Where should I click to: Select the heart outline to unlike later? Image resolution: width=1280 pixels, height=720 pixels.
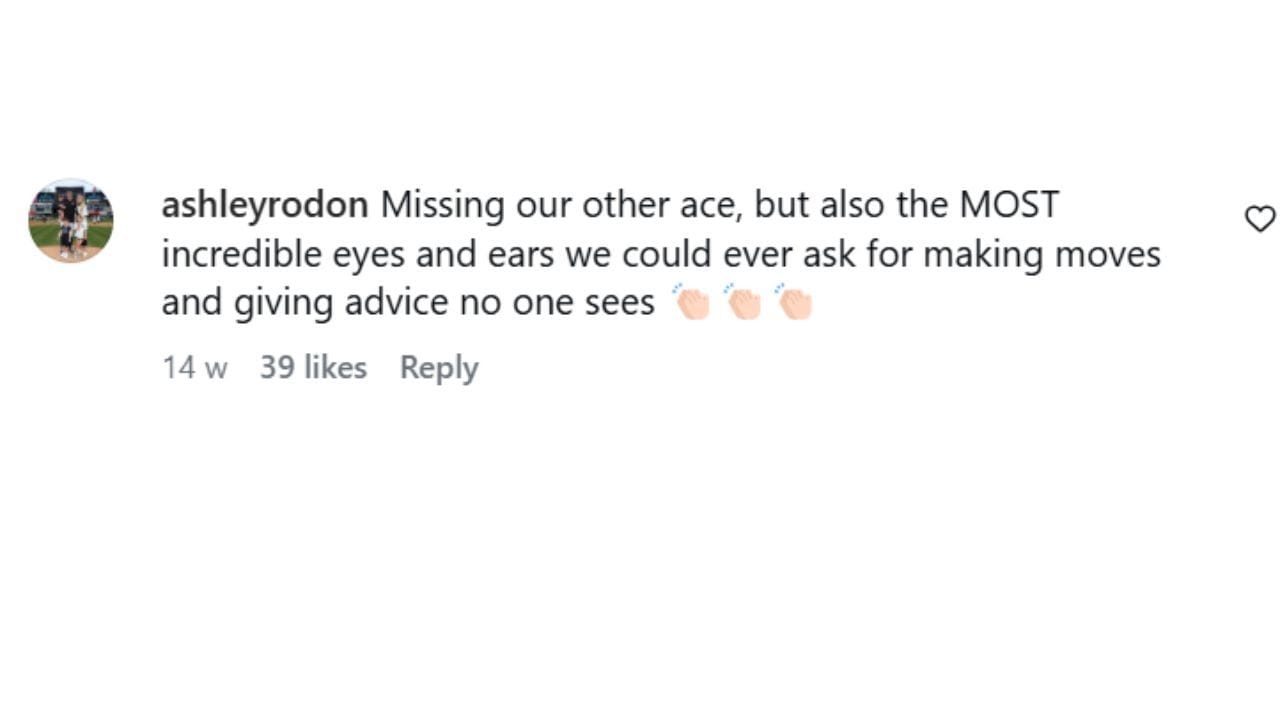pyautogui.click(x=1259, y=218)
